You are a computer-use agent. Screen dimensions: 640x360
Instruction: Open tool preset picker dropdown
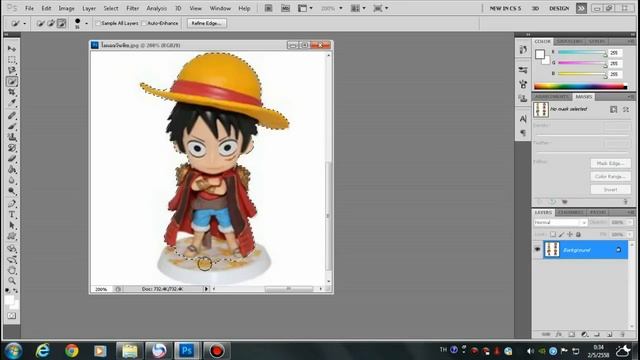(x=24, y=24)
